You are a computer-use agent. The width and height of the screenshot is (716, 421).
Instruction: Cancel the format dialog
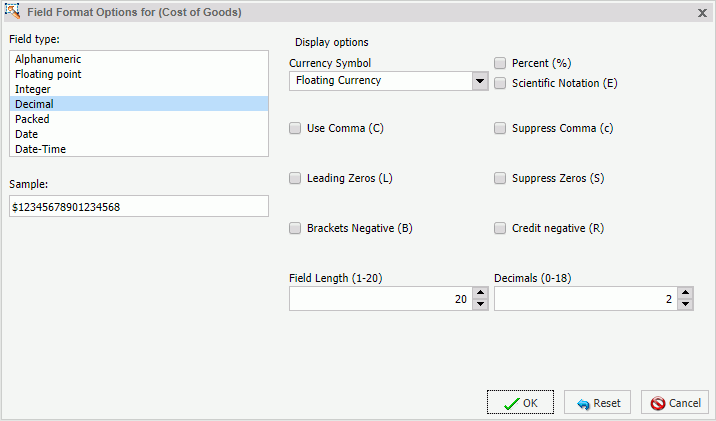click(674, 403)
